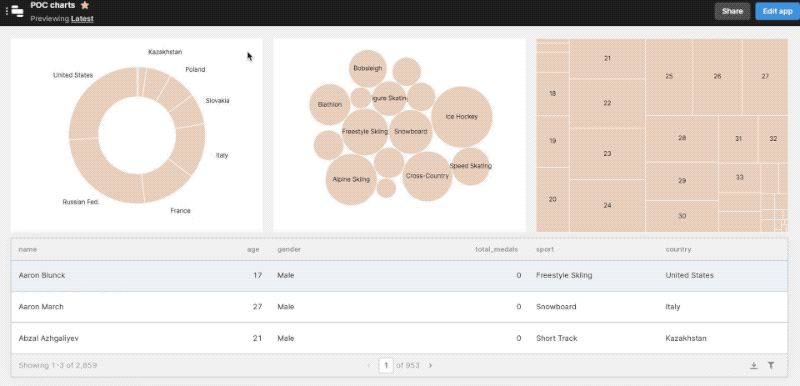Open the Latest version link
Screen dimensions: 800x386
coord(82,18)
